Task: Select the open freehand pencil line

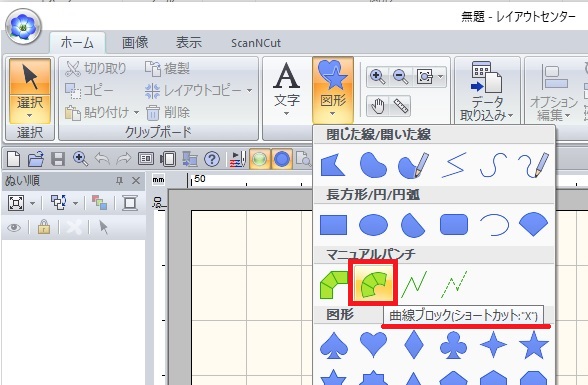Action: [x=533, y=165]
